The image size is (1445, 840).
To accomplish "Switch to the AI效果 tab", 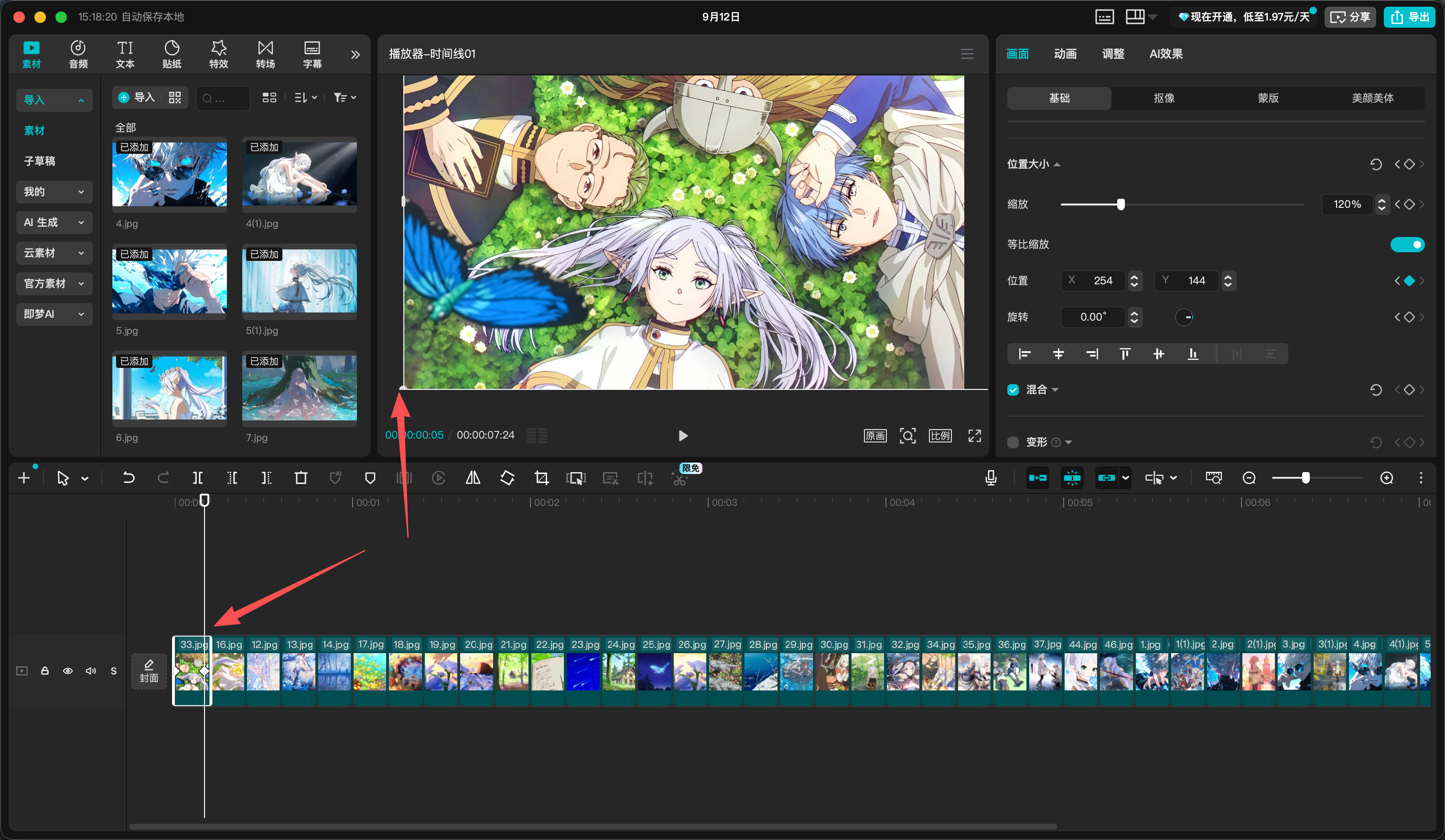I will tap(1166, 54).
